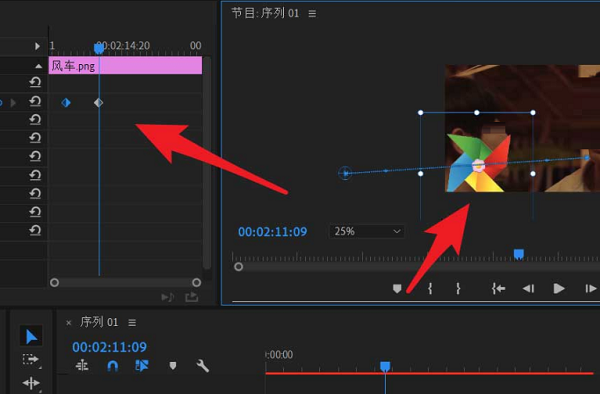This screenshot has height=394, width=600.
Task: Click the Effect Controls playhead marker
Action: coord(99,48)
